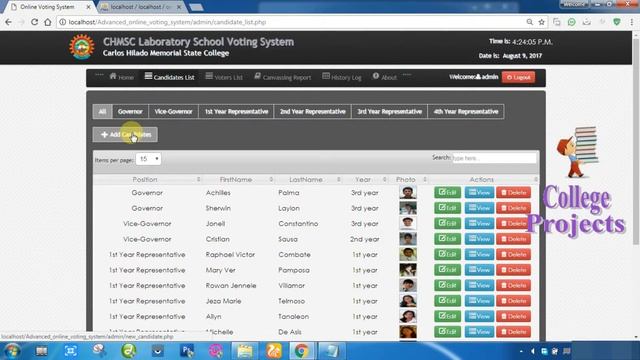Screen dimensions: 640x360
Task: Open the About menu item
Action: coord(384,77)
